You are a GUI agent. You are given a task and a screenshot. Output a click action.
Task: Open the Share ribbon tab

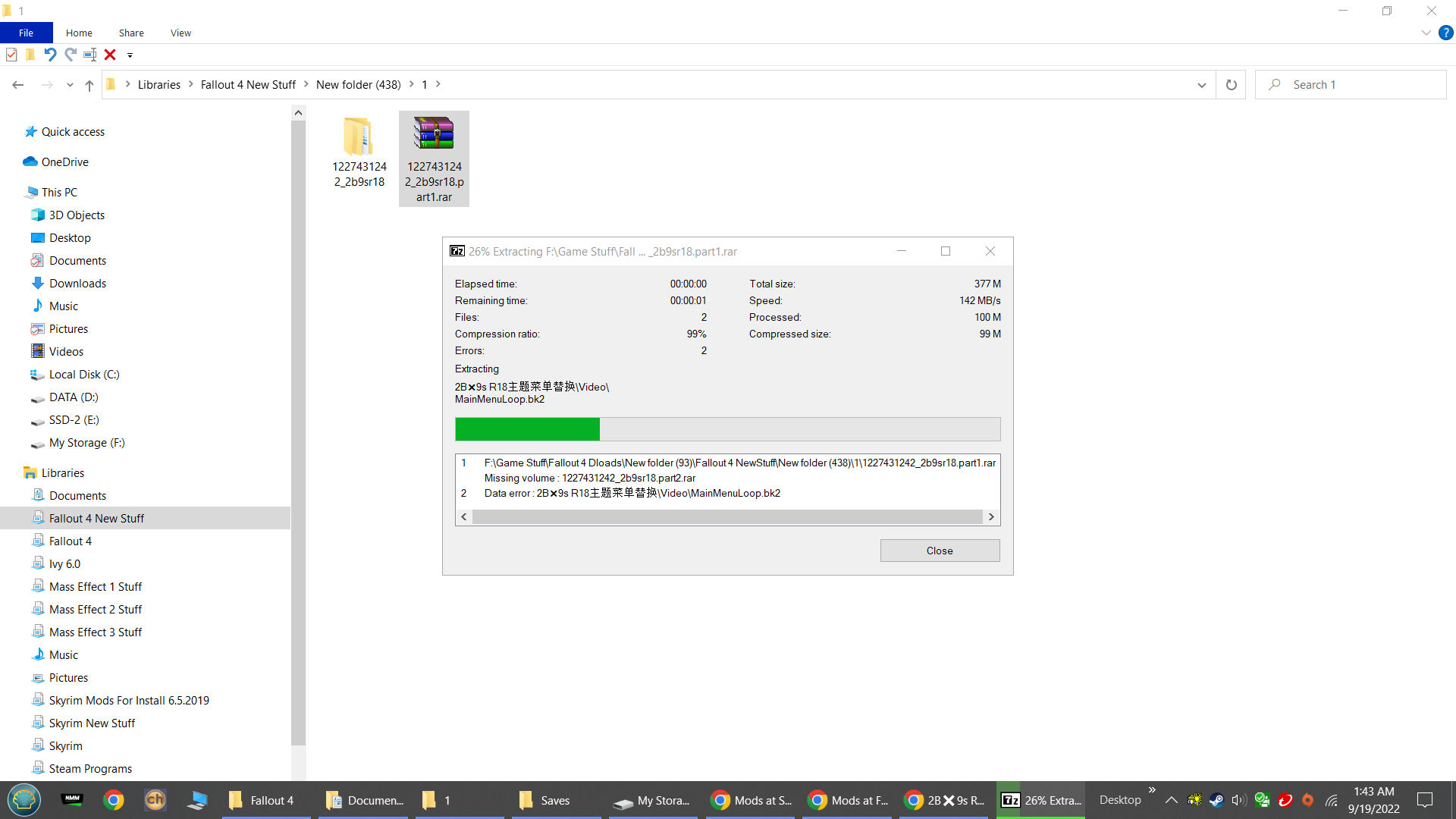131,33
